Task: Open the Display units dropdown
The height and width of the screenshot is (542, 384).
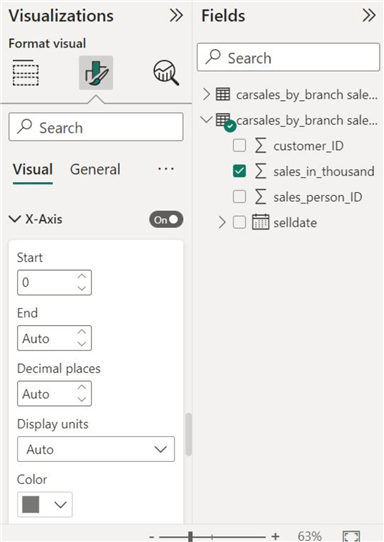Action: (x=96, y=449)
